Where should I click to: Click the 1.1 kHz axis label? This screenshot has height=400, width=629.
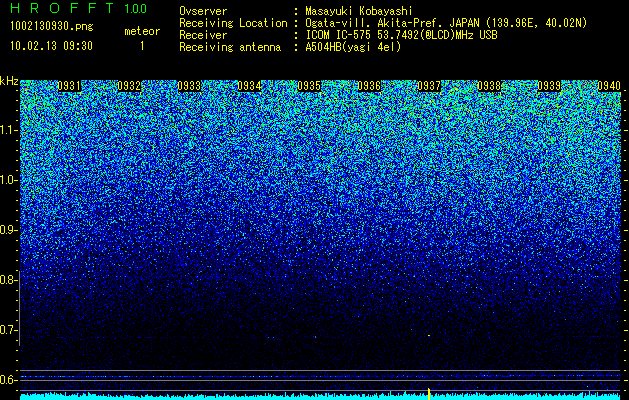tap(8, 130)
